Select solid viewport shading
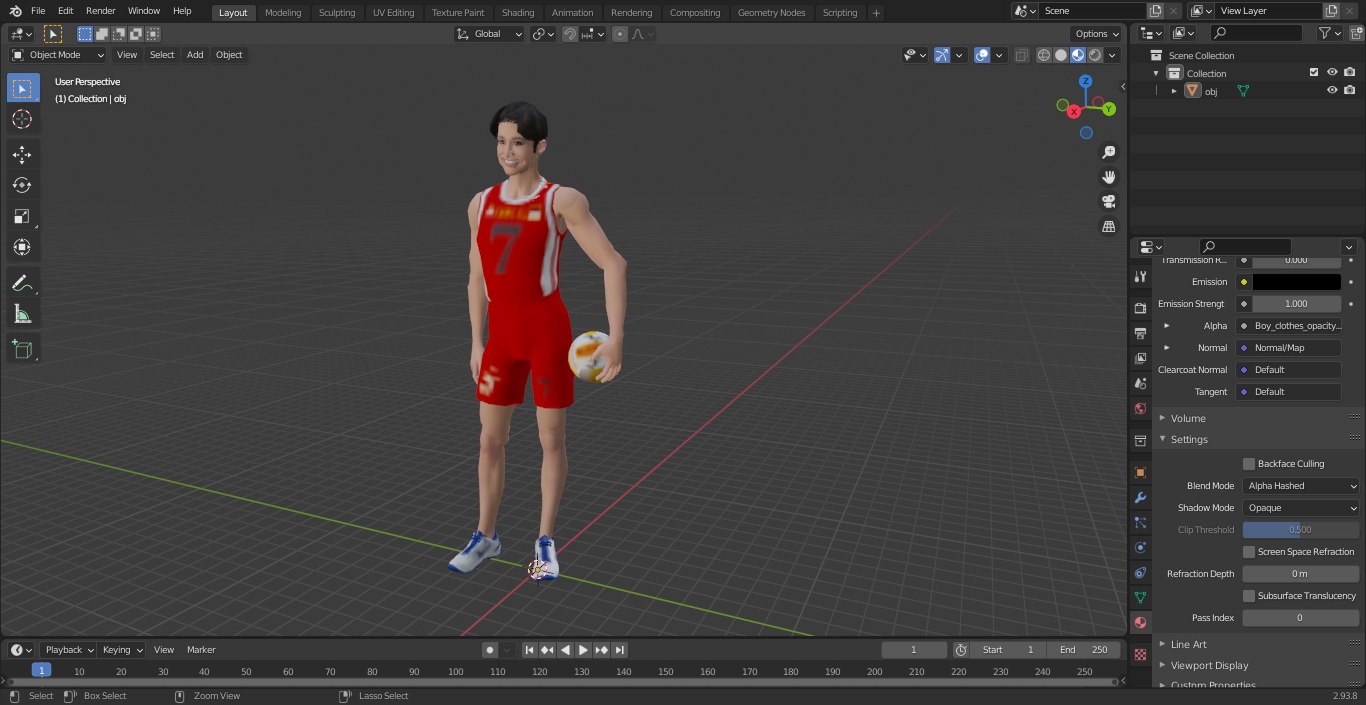This screenshot has height=705, width=1366. click(x=1061, y=55)
